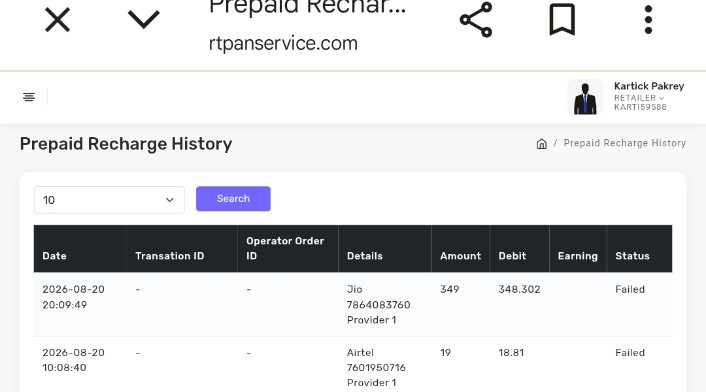Click the Transation ID column header

170,256
